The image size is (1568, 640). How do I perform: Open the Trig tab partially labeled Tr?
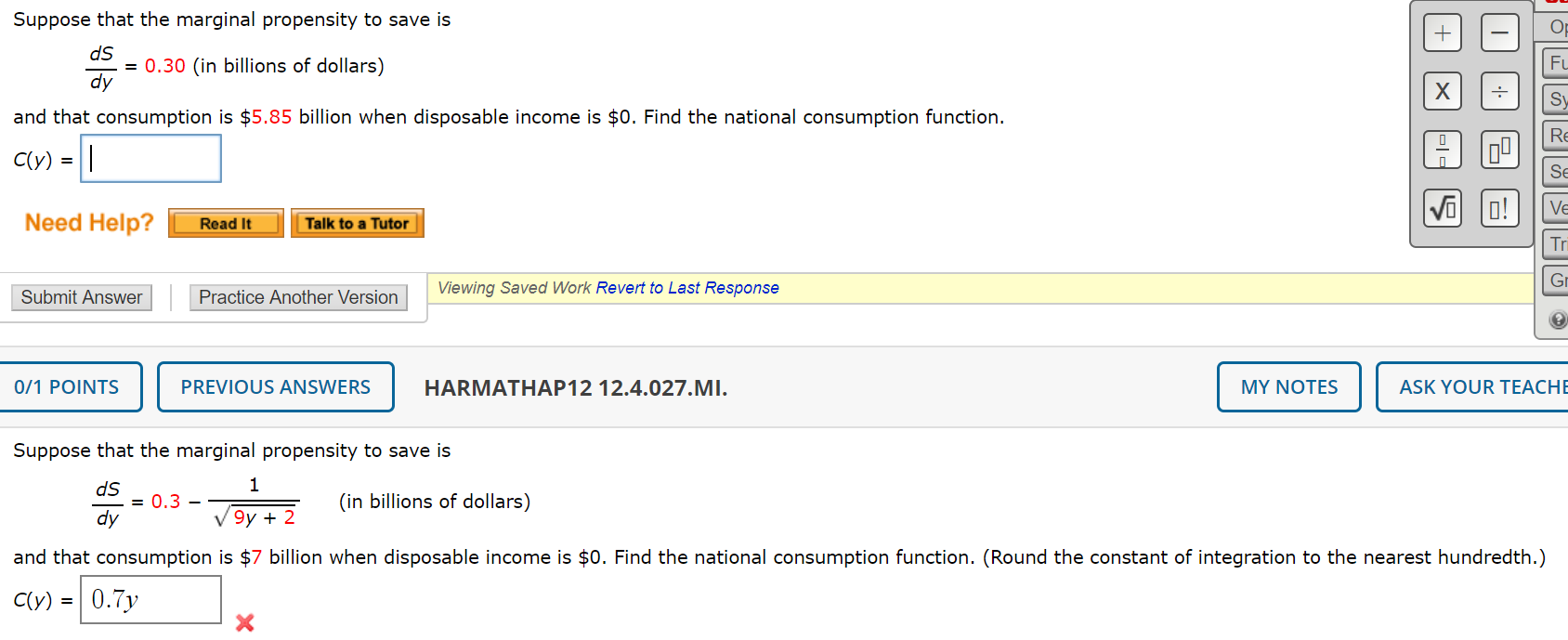[1556, 244]
